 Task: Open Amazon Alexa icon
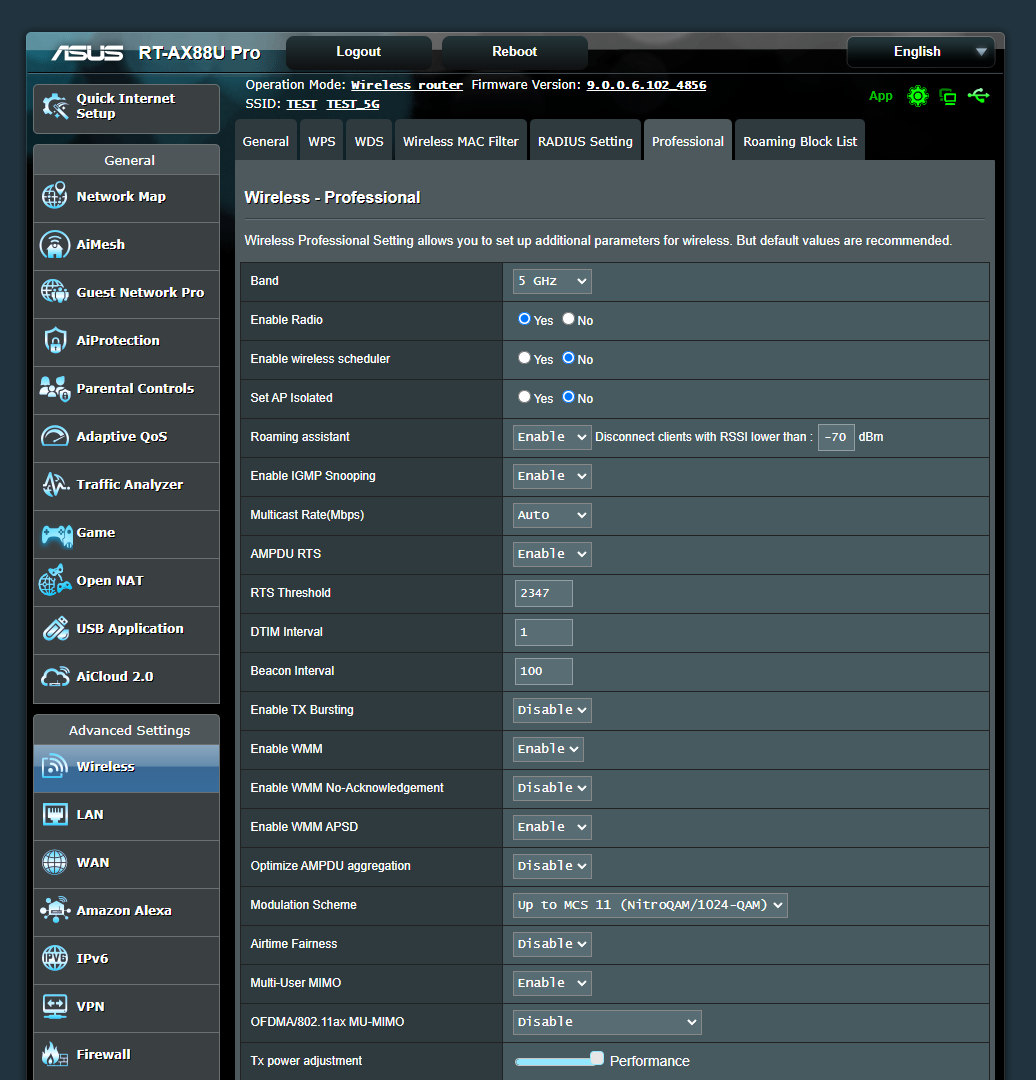click(x=54, y=910)
